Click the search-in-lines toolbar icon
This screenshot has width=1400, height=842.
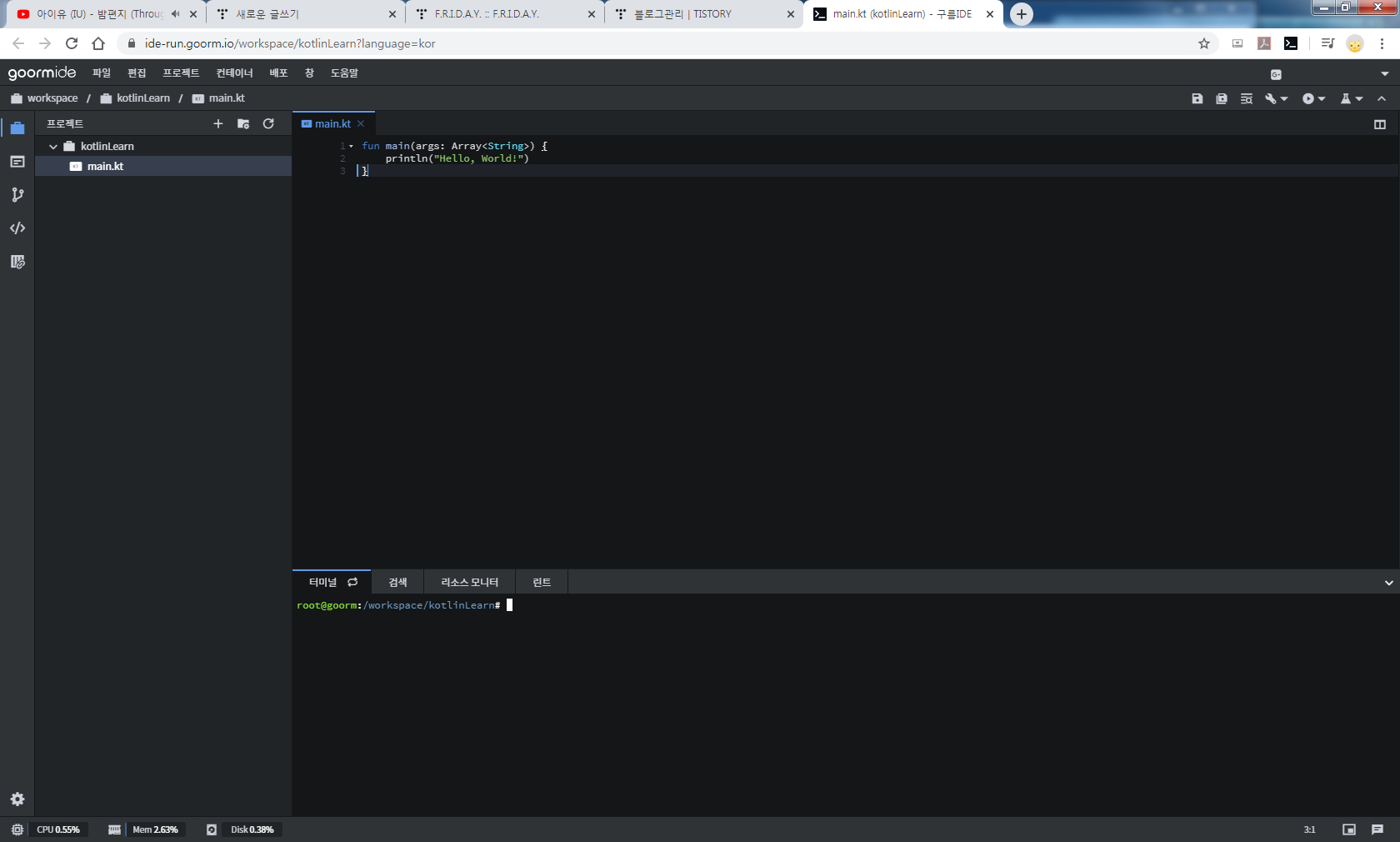click(1247, 98)
